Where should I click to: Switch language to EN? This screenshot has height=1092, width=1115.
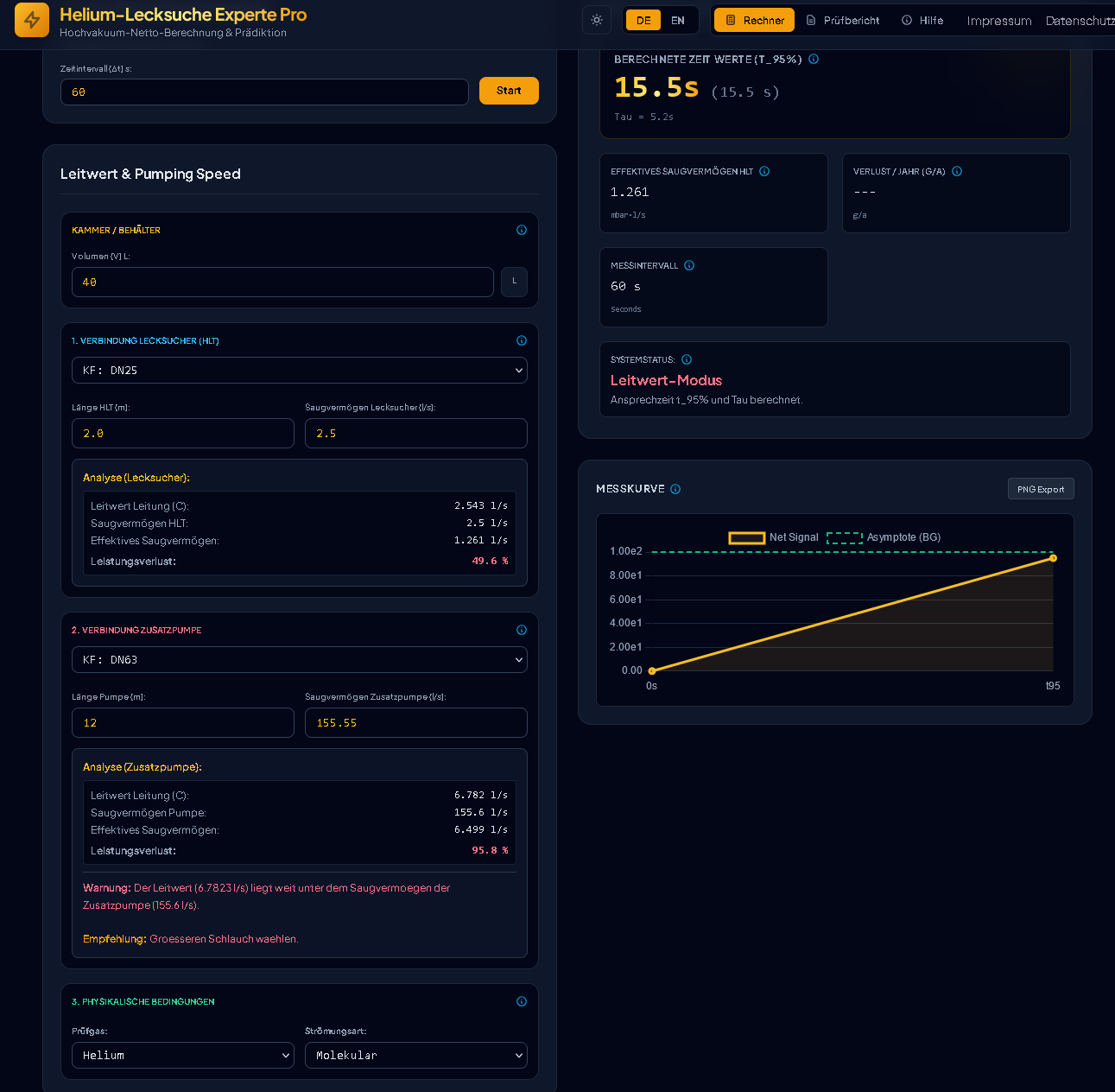coord(678,20)
